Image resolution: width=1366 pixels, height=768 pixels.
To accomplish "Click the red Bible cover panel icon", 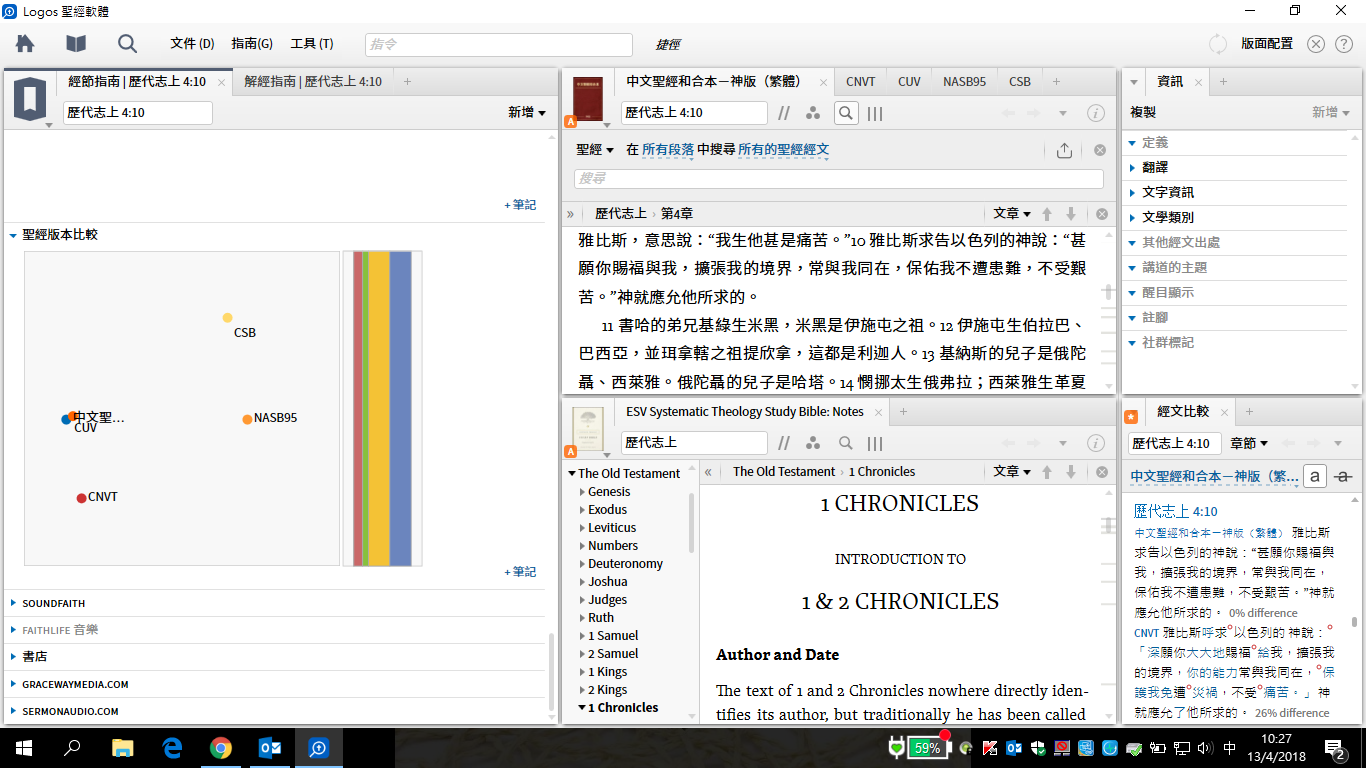I will 588,100.
